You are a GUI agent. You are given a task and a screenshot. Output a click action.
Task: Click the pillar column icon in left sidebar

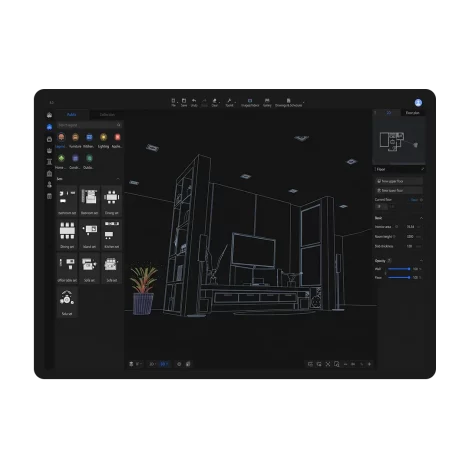[49, 162]
